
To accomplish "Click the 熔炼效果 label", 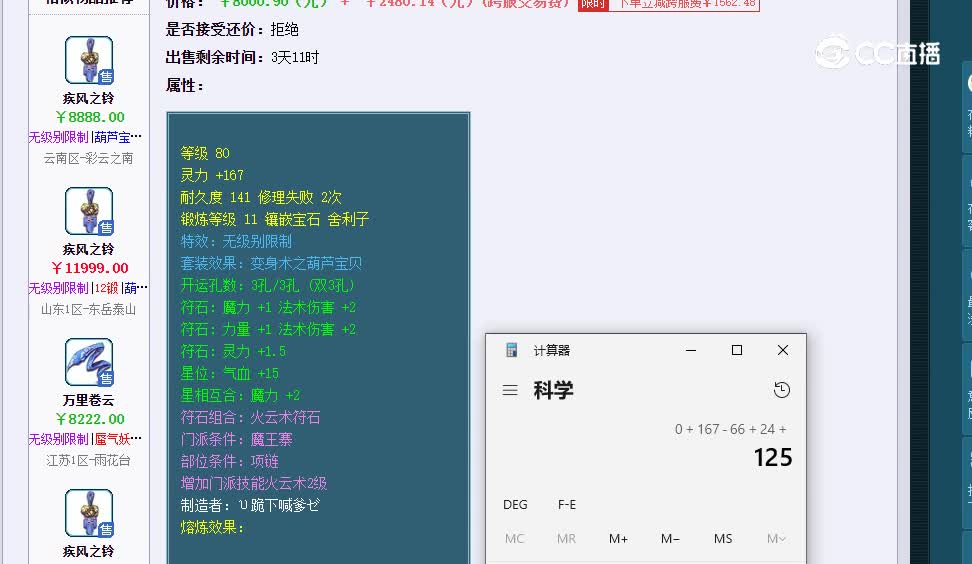I will [x=213, y=527].
